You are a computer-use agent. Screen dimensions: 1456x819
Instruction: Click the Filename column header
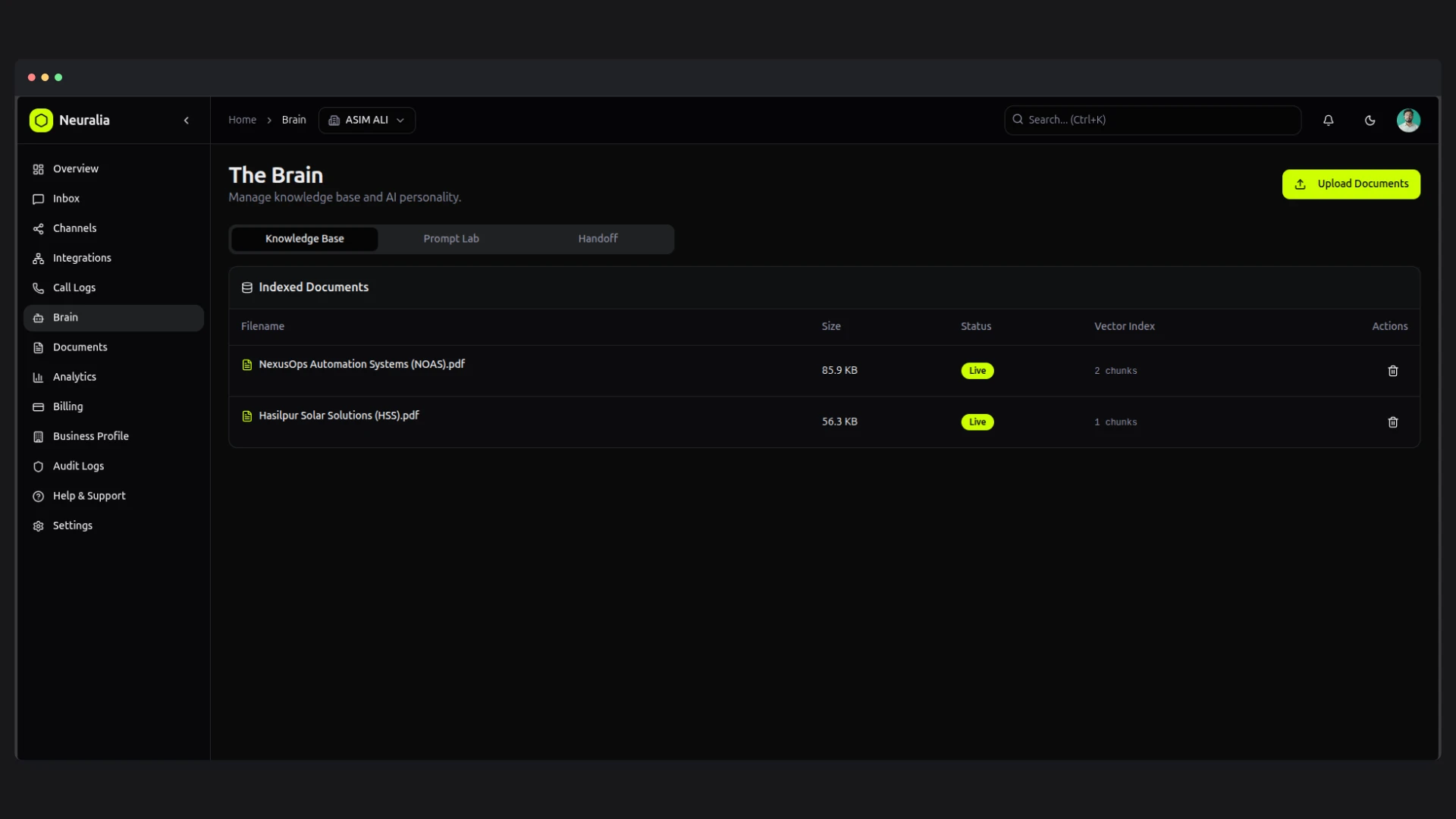coord(262,327)
